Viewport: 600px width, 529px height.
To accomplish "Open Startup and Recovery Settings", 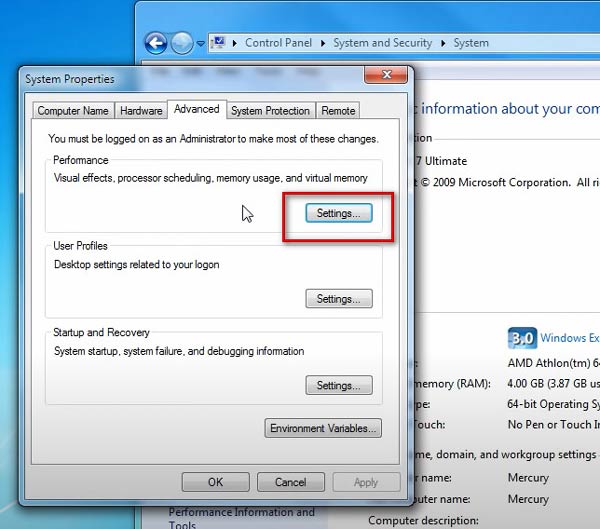I will click(x=338, y=385).
